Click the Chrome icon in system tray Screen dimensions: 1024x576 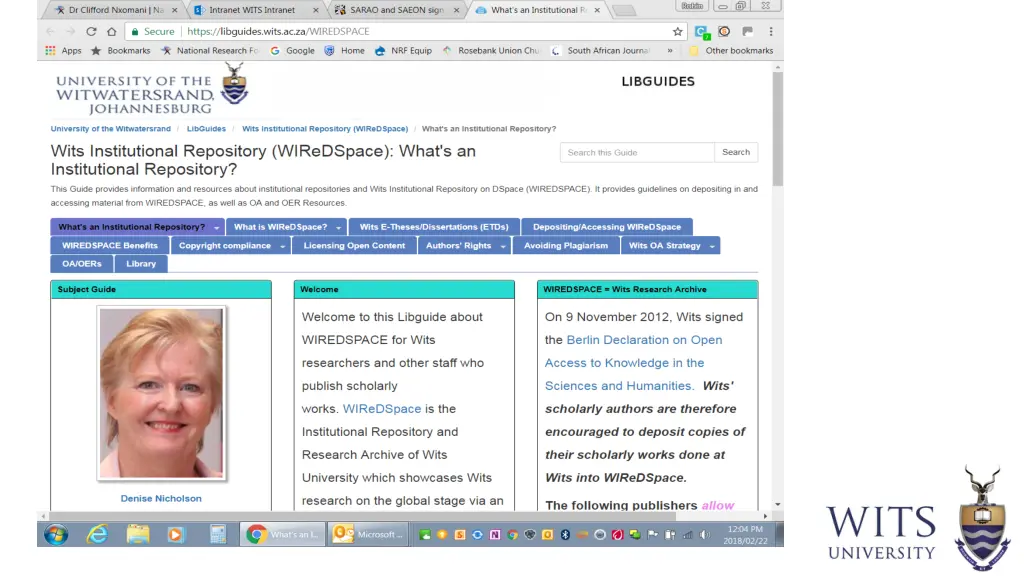click(513, 535)
